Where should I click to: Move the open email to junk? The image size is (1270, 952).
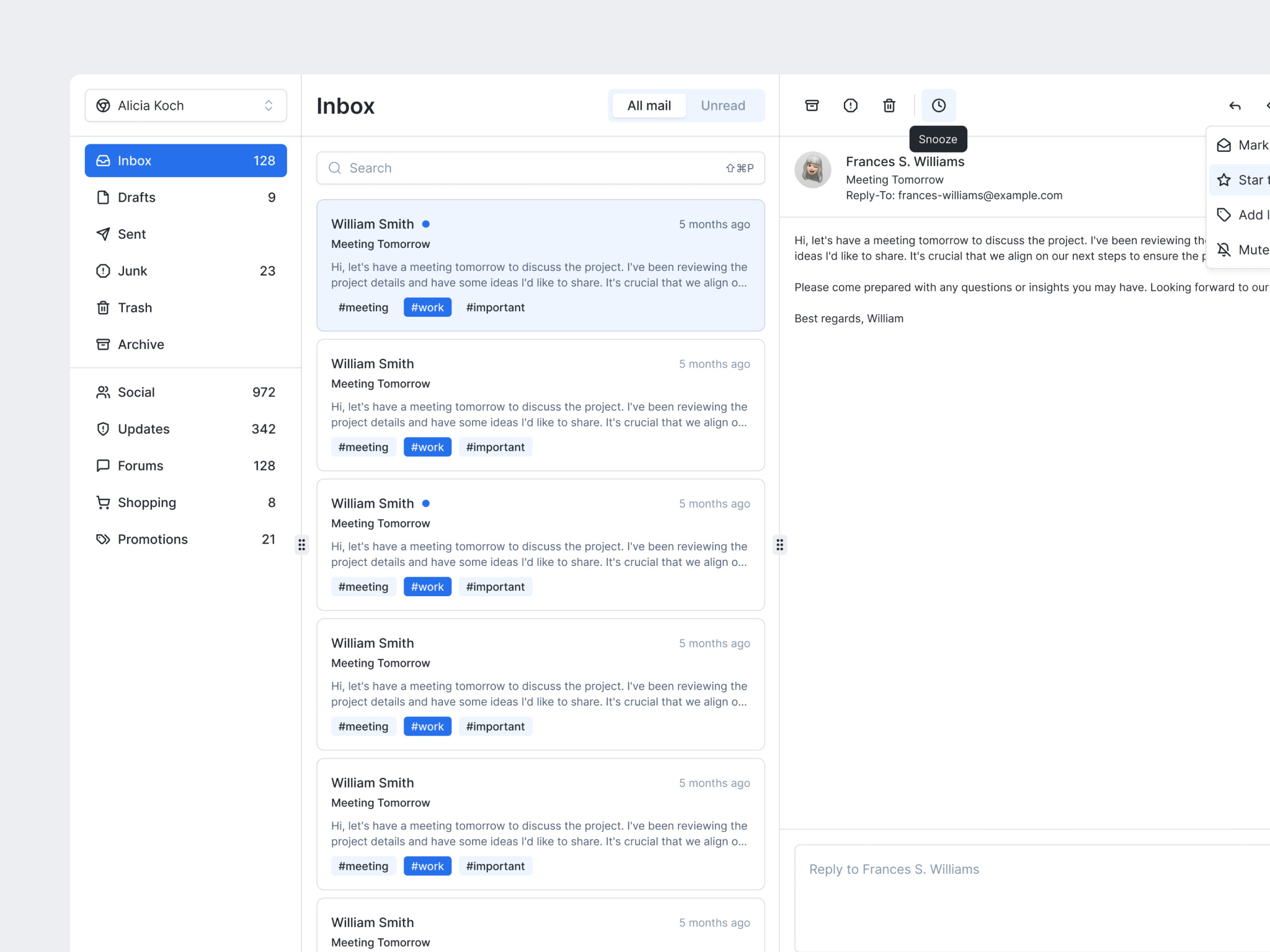pyautogui.click(x=850, y=105)
